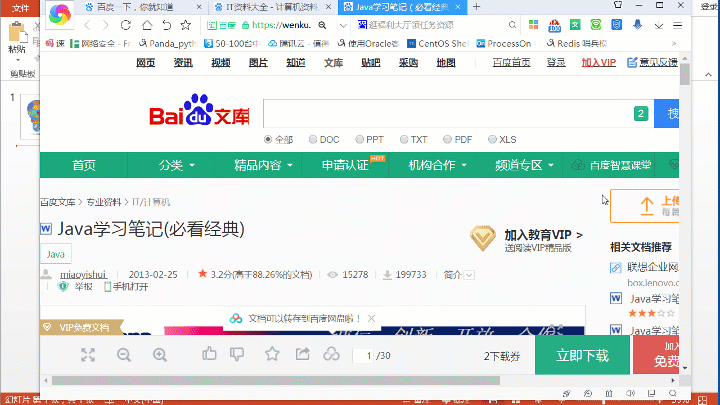Open a new browser tab with the plus
Screen dimensions: 720x405
(477, 7)
